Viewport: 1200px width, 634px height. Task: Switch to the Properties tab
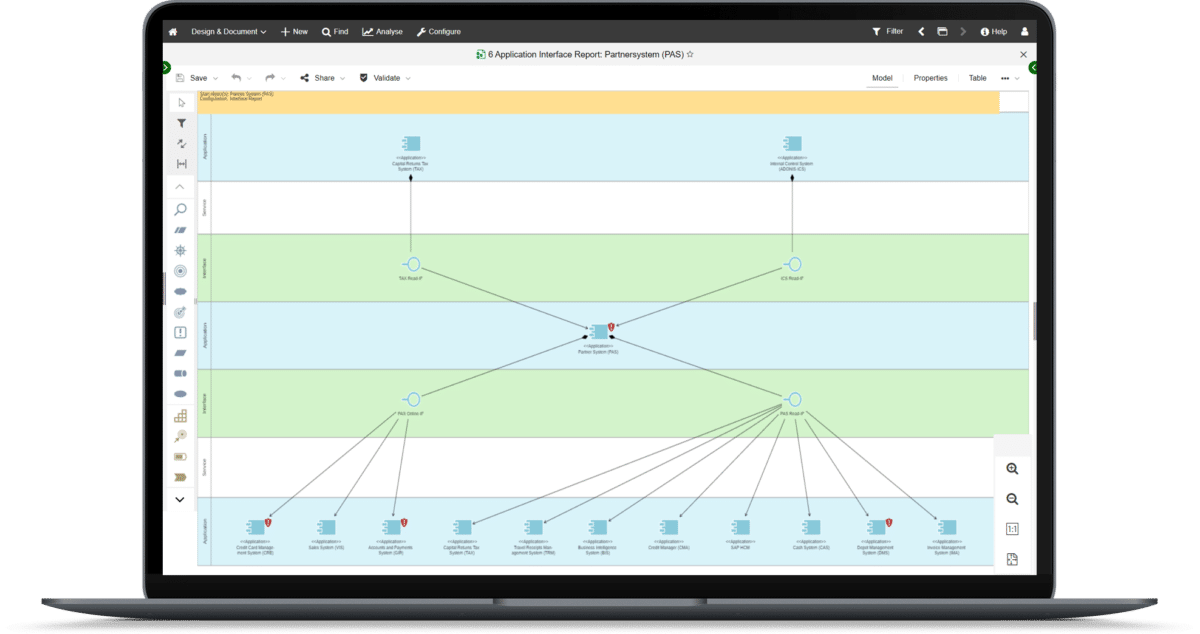coord(930,77)
